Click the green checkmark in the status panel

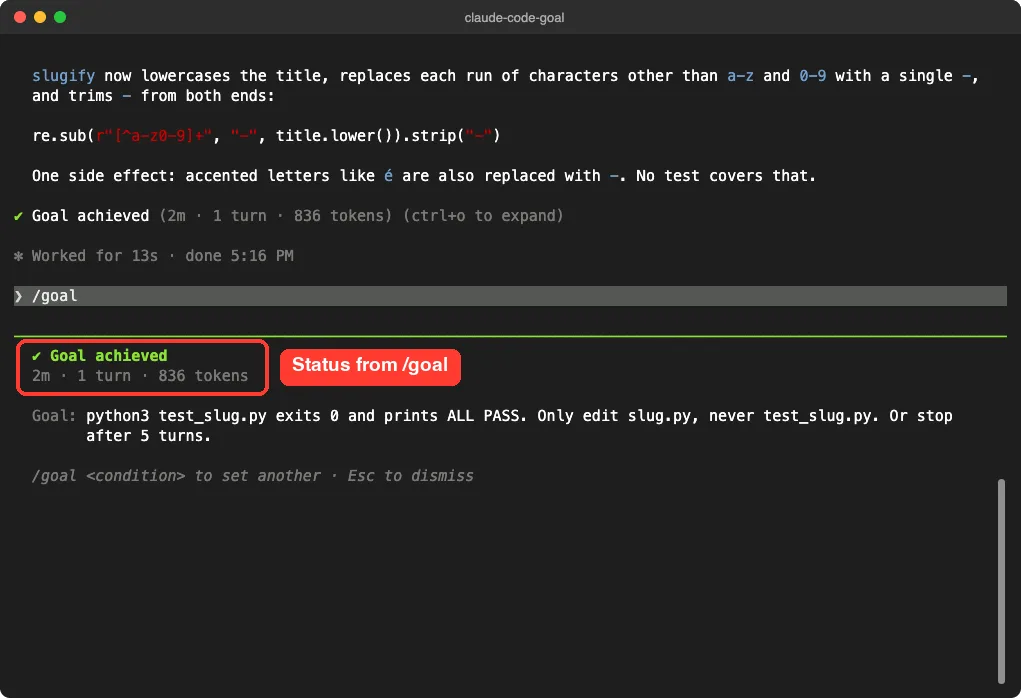pyautogui.click(x=36, y=356)
